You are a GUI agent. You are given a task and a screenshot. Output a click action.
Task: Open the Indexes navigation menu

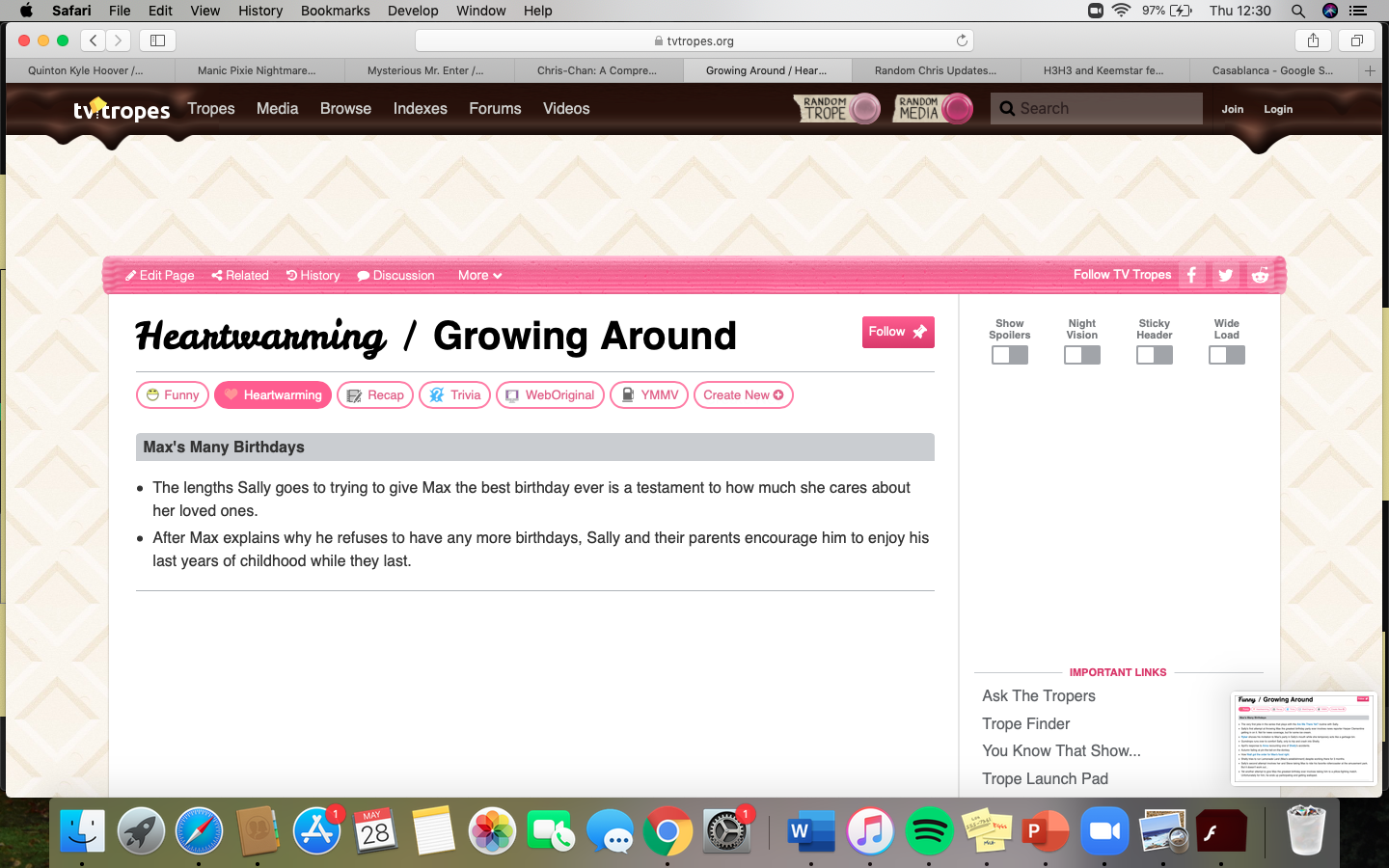point(420,109)
